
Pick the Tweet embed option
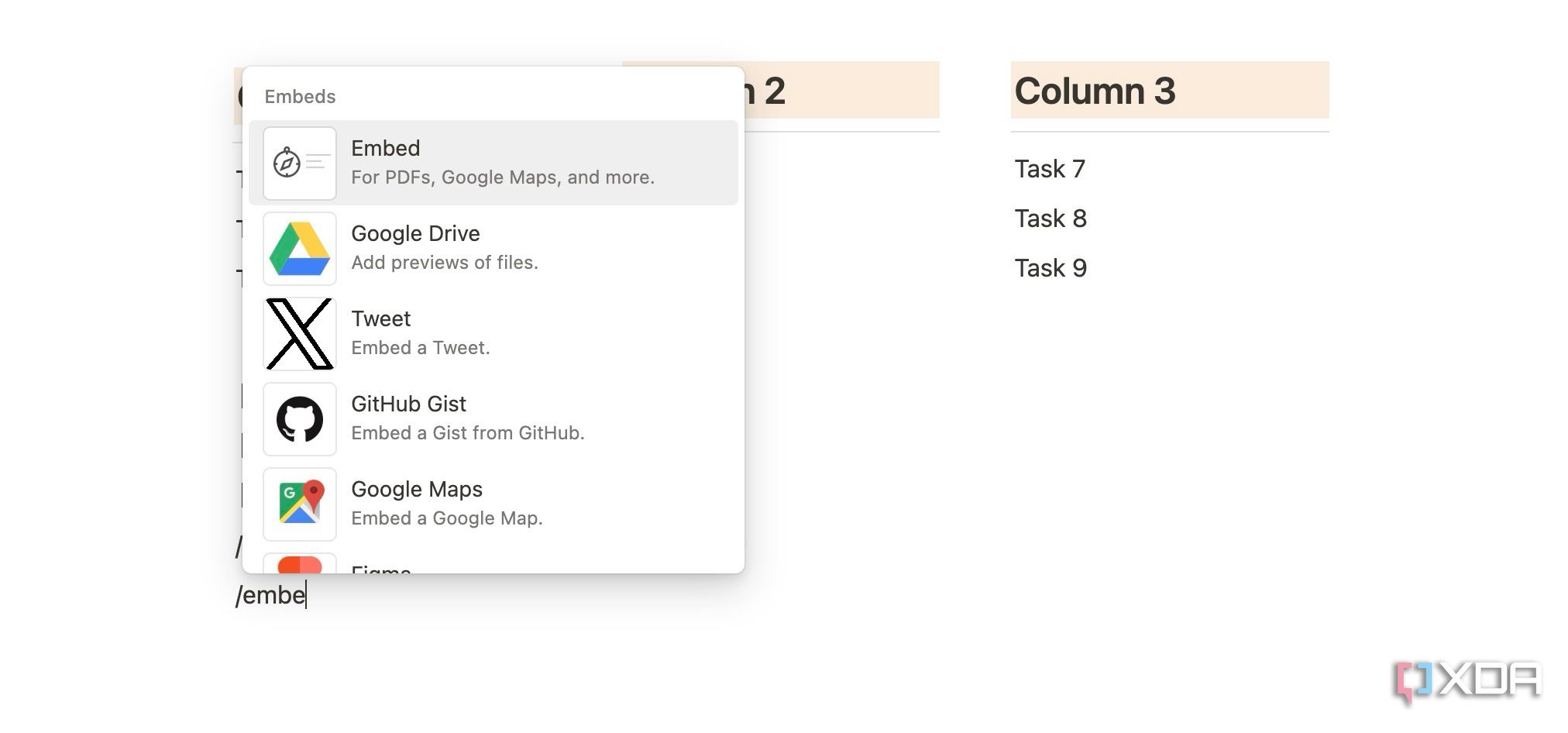point(493,333)
